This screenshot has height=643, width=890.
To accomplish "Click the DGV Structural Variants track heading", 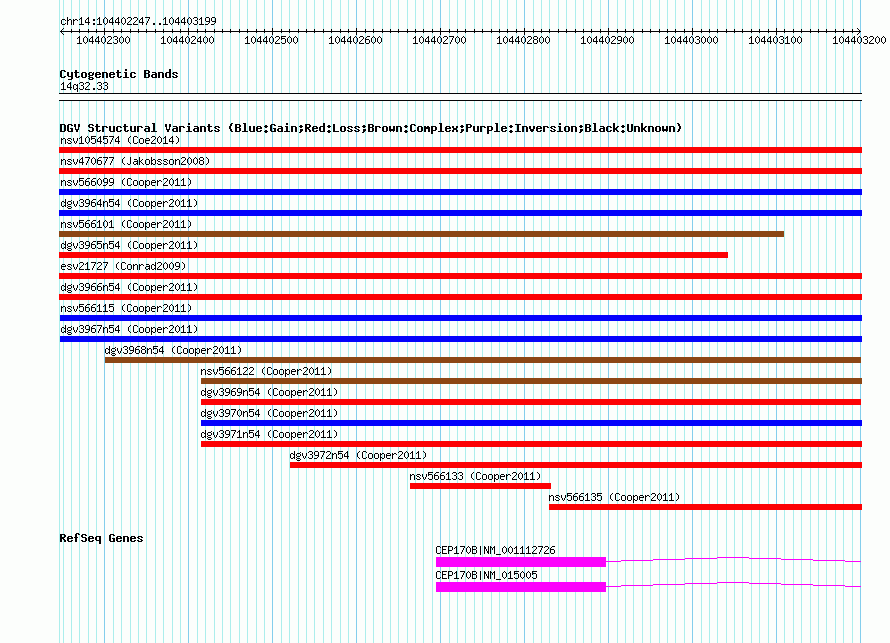I will (x=371, y=128).
